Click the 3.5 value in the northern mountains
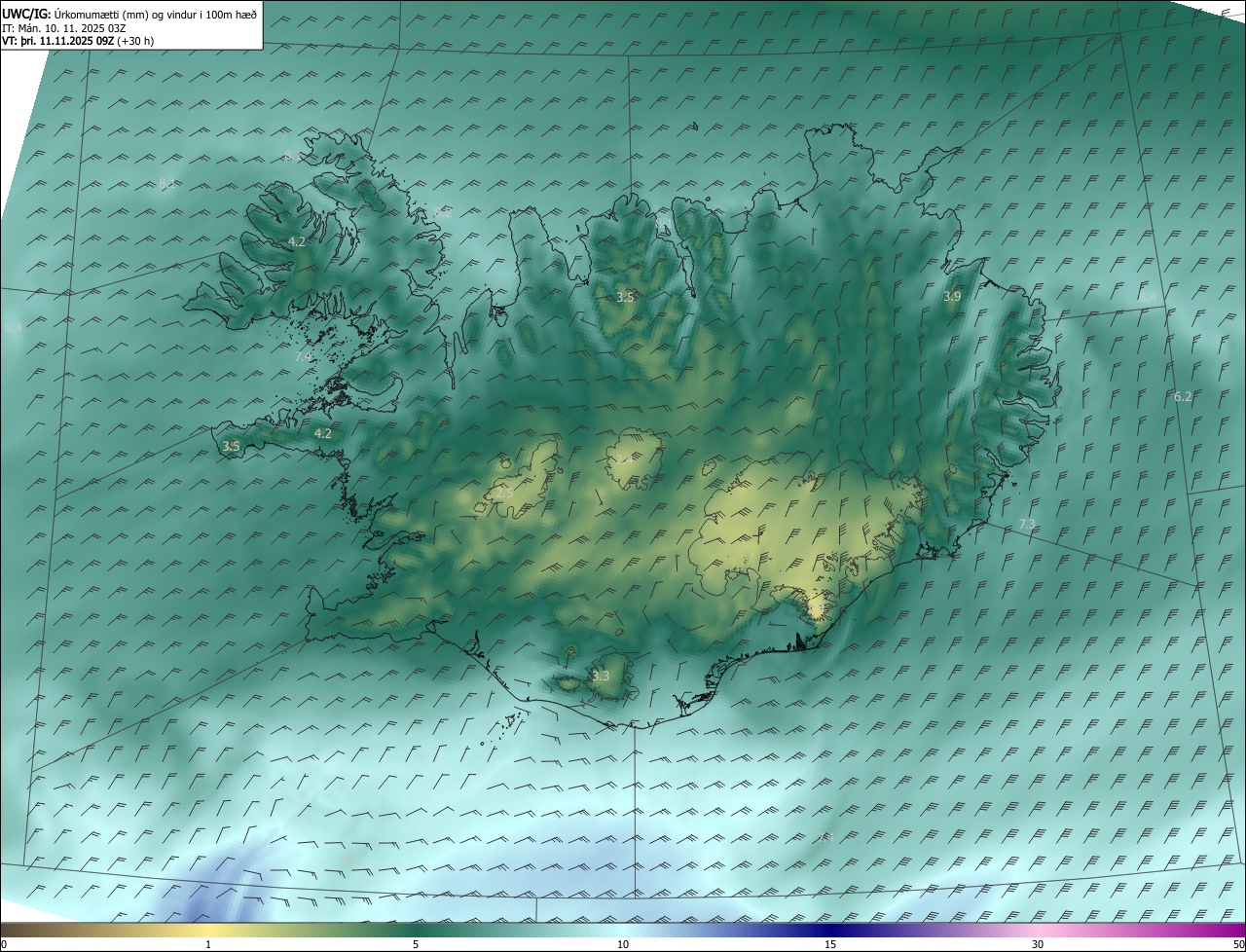The width and height of the screenshot is (1246, 952). [x=625, y=297]
